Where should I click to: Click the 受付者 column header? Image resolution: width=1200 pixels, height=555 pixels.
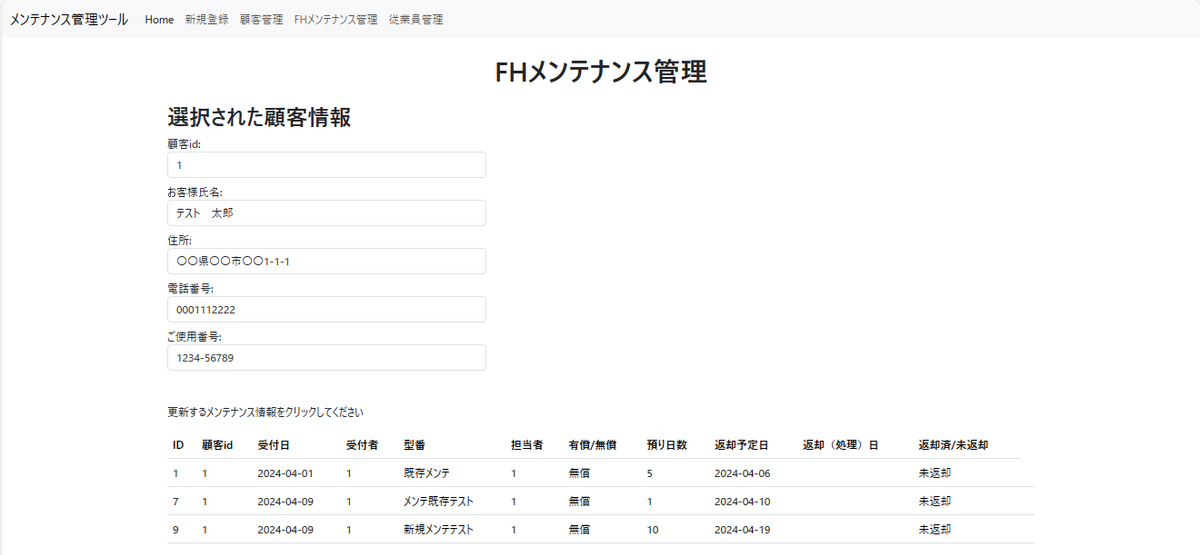(362, 445)
